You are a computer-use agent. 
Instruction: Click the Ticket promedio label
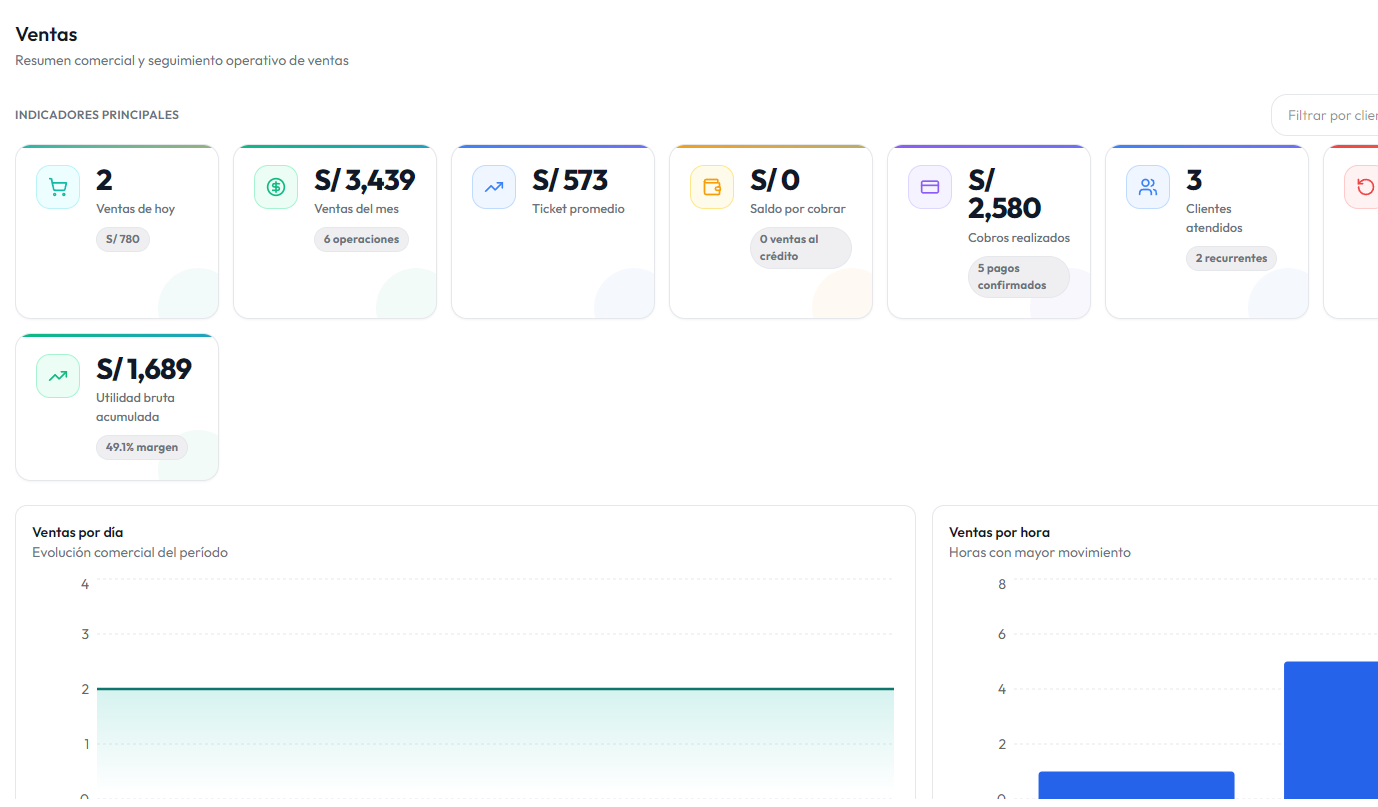578,209
